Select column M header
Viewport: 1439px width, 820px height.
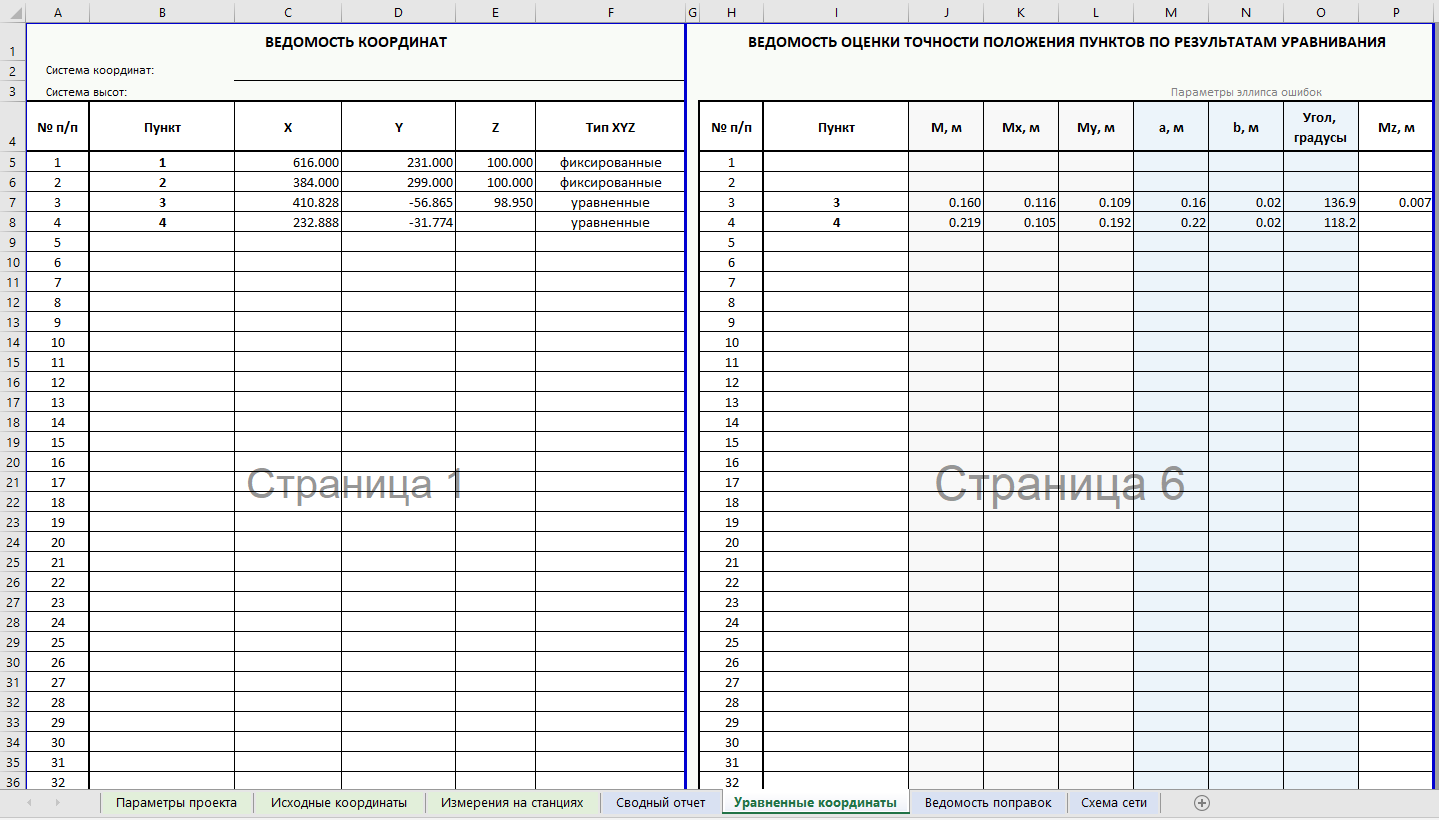[x=1171, y=12]
